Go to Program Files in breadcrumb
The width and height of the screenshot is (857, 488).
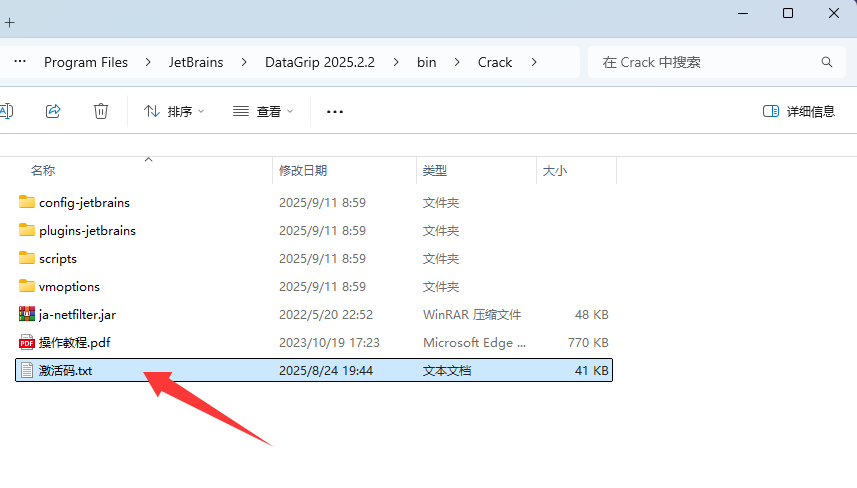pos(86,62)
